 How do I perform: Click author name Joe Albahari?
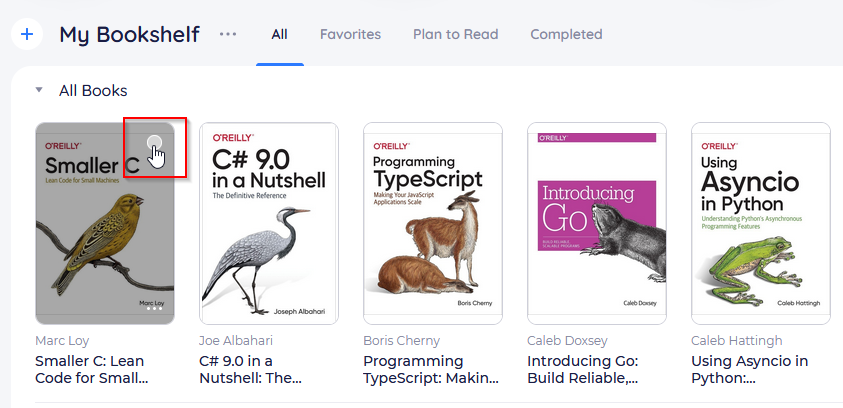point(236,341)
